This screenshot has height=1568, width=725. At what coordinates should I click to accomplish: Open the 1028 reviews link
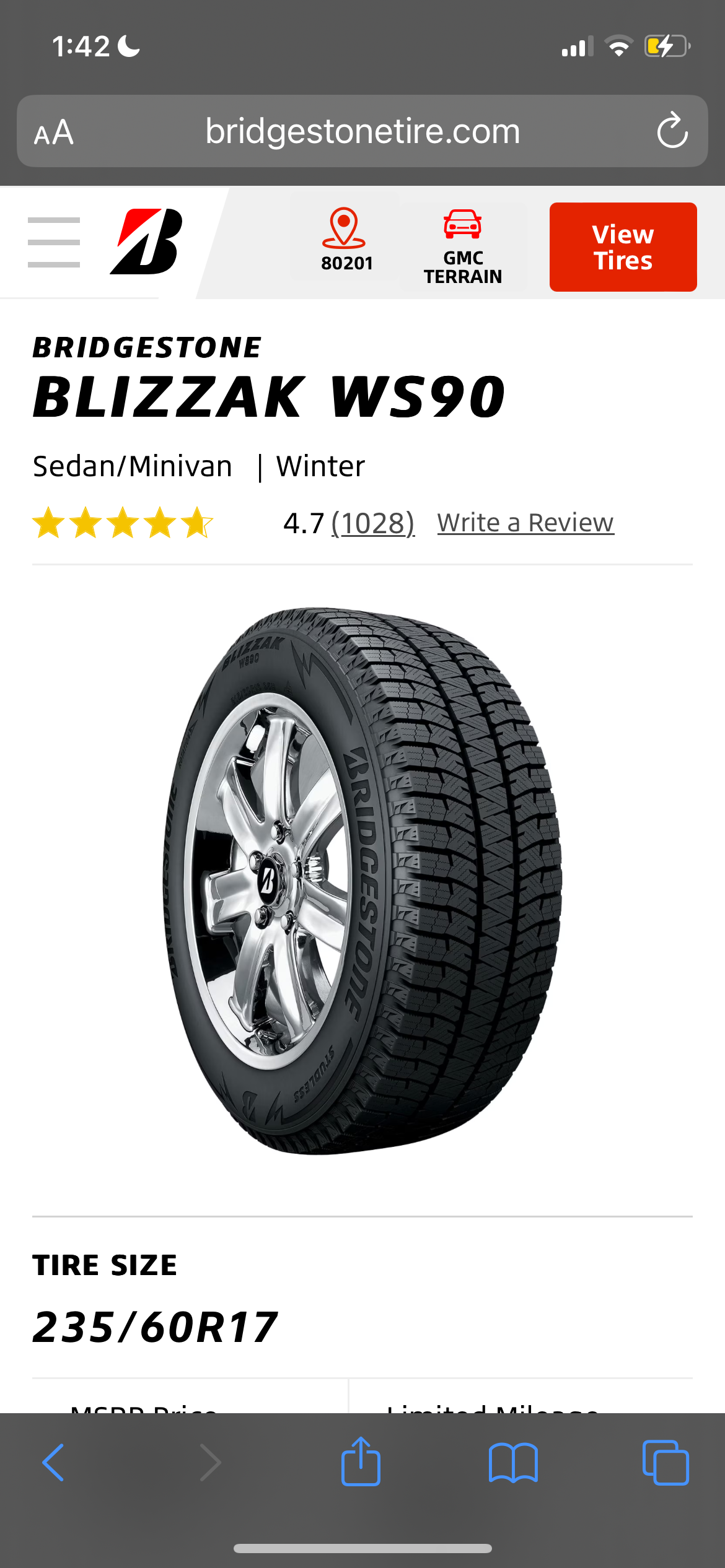pos(373,523)
